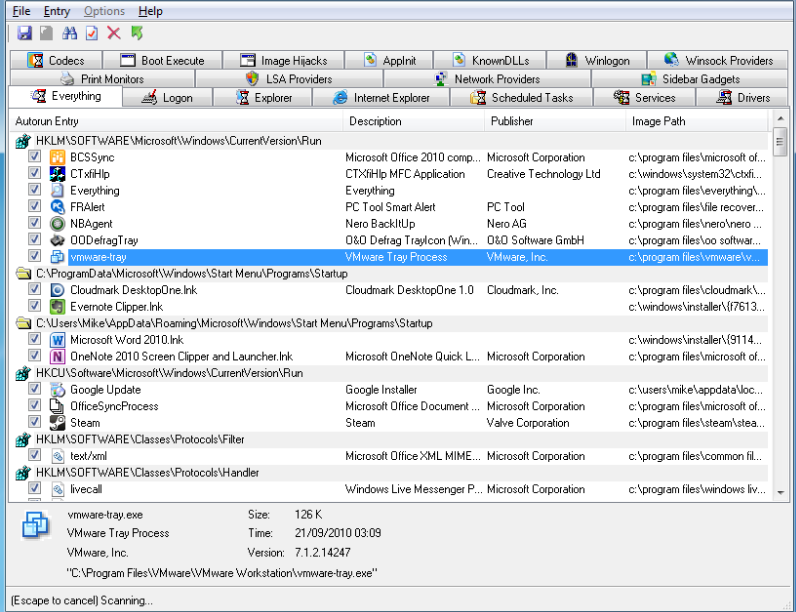Click the ProgramData Startup folder icon
The image size is (796, 612).
tap(23, 274)
